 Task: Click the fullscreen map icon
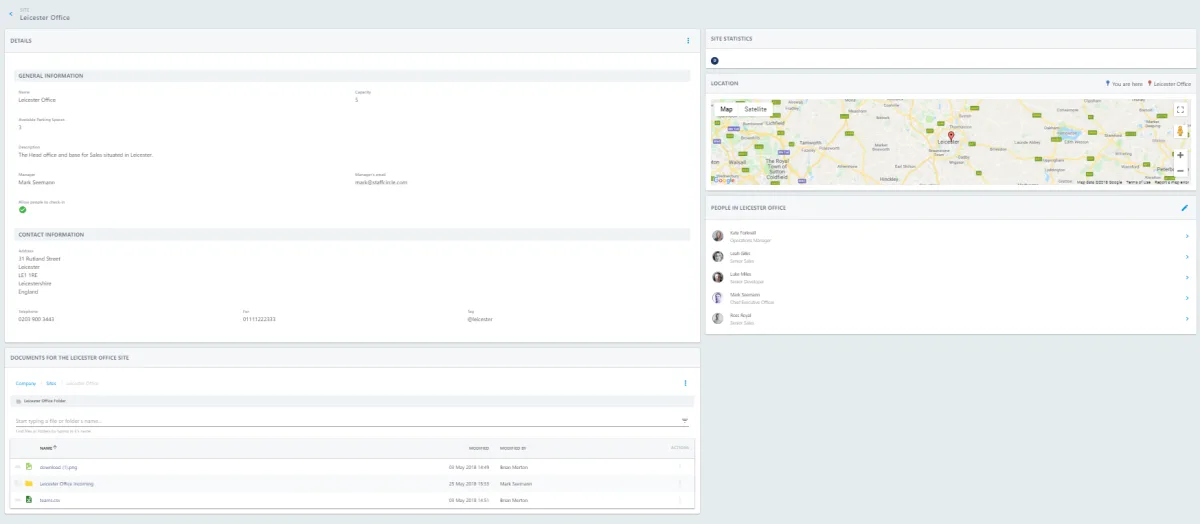(x=1180, y=109)
